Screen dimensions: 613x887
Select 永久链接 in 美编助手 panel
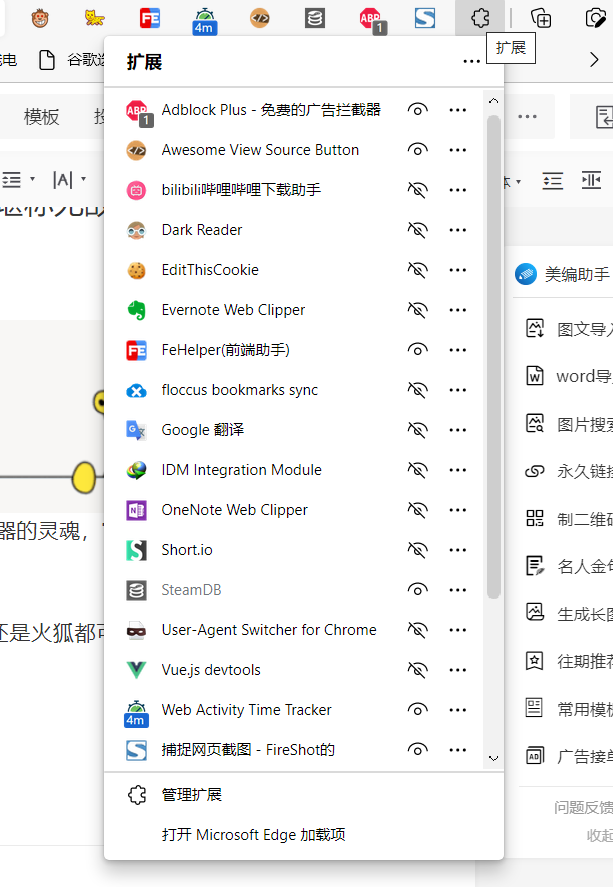coord(568,471)
